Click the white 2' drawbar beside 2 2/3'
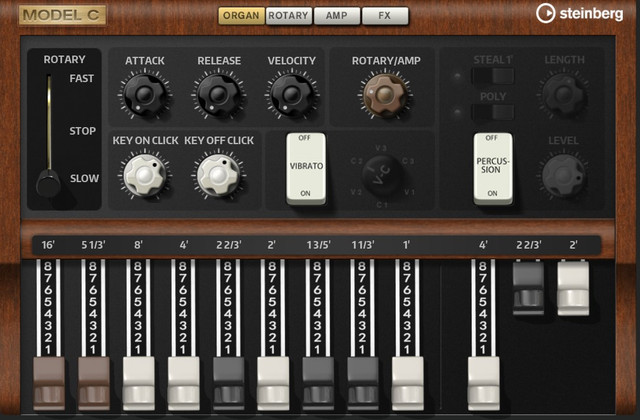The height and width of the screenshot is (420, 640). (273, 383)
